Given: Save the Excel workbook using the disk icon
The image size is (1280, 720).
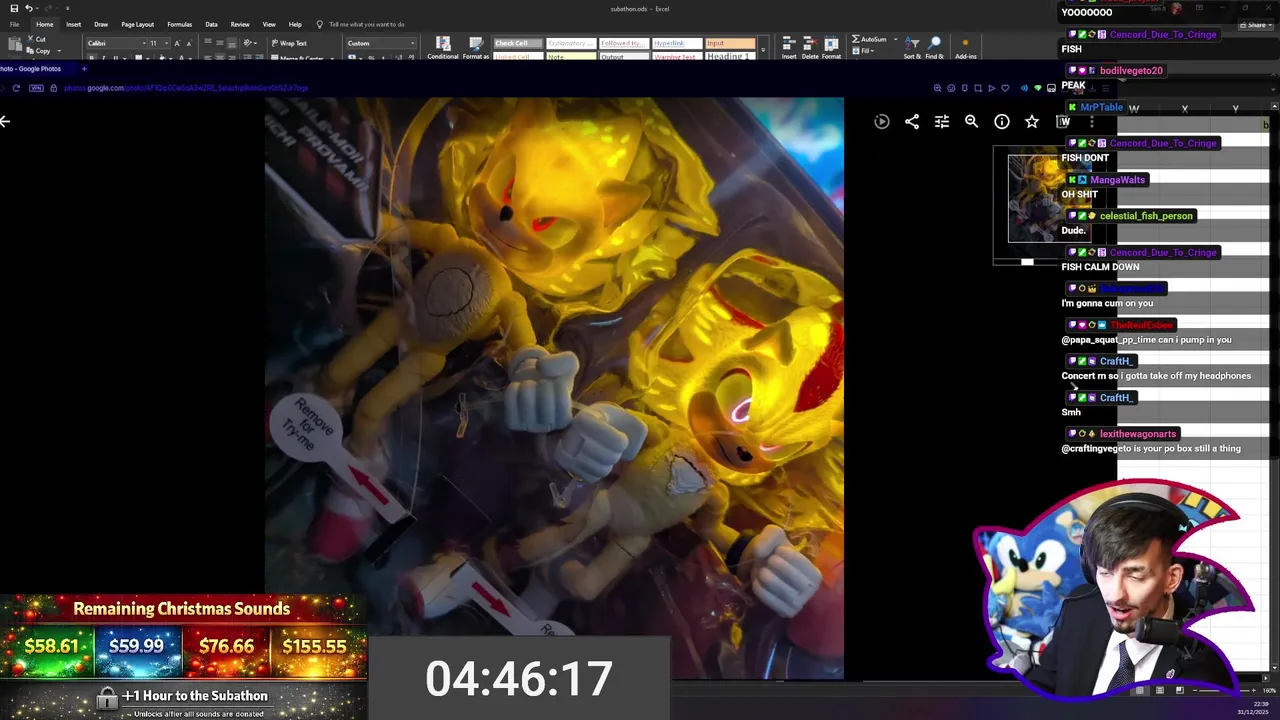Looking at the screenshot, I should click(x=14, y=8).
